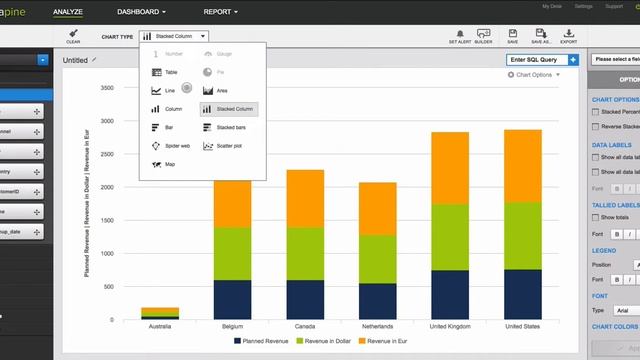Click the blue plus beside Enter SQL Query
The height and width of the screenshot is (360, 640).
[x=573, y=60]
